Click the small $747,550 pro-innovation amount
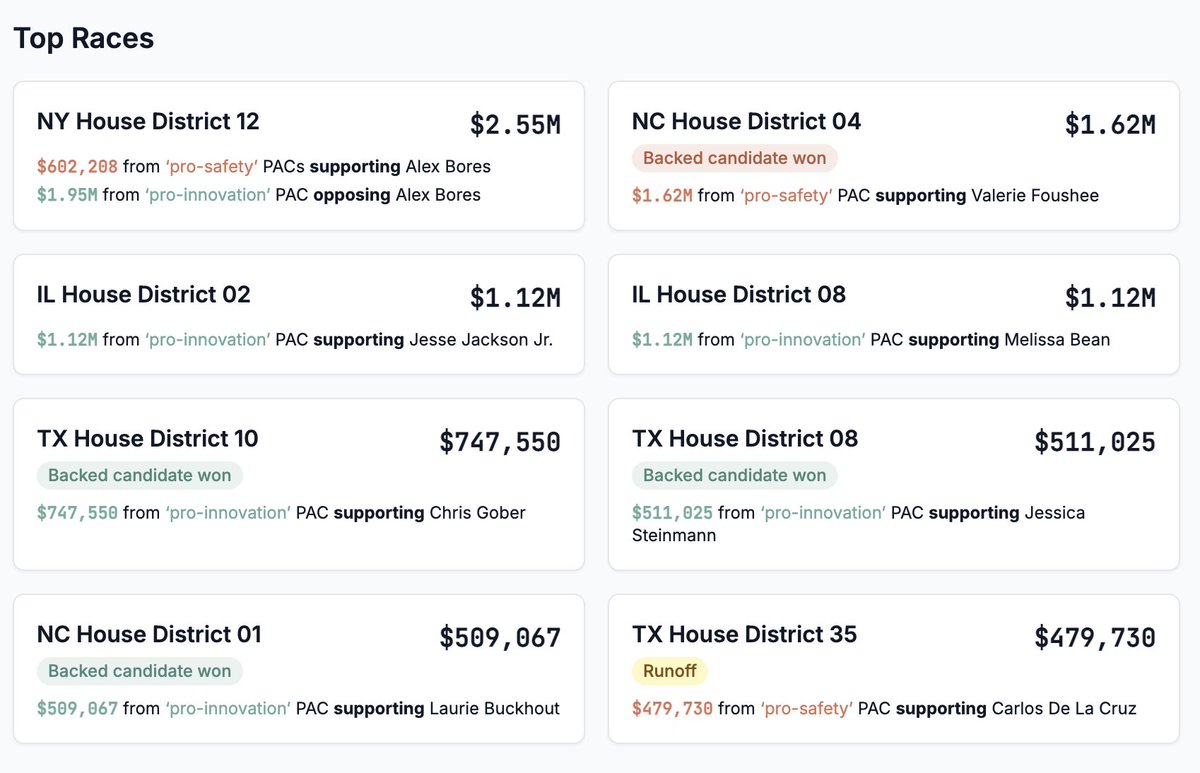 coord(77,513)
